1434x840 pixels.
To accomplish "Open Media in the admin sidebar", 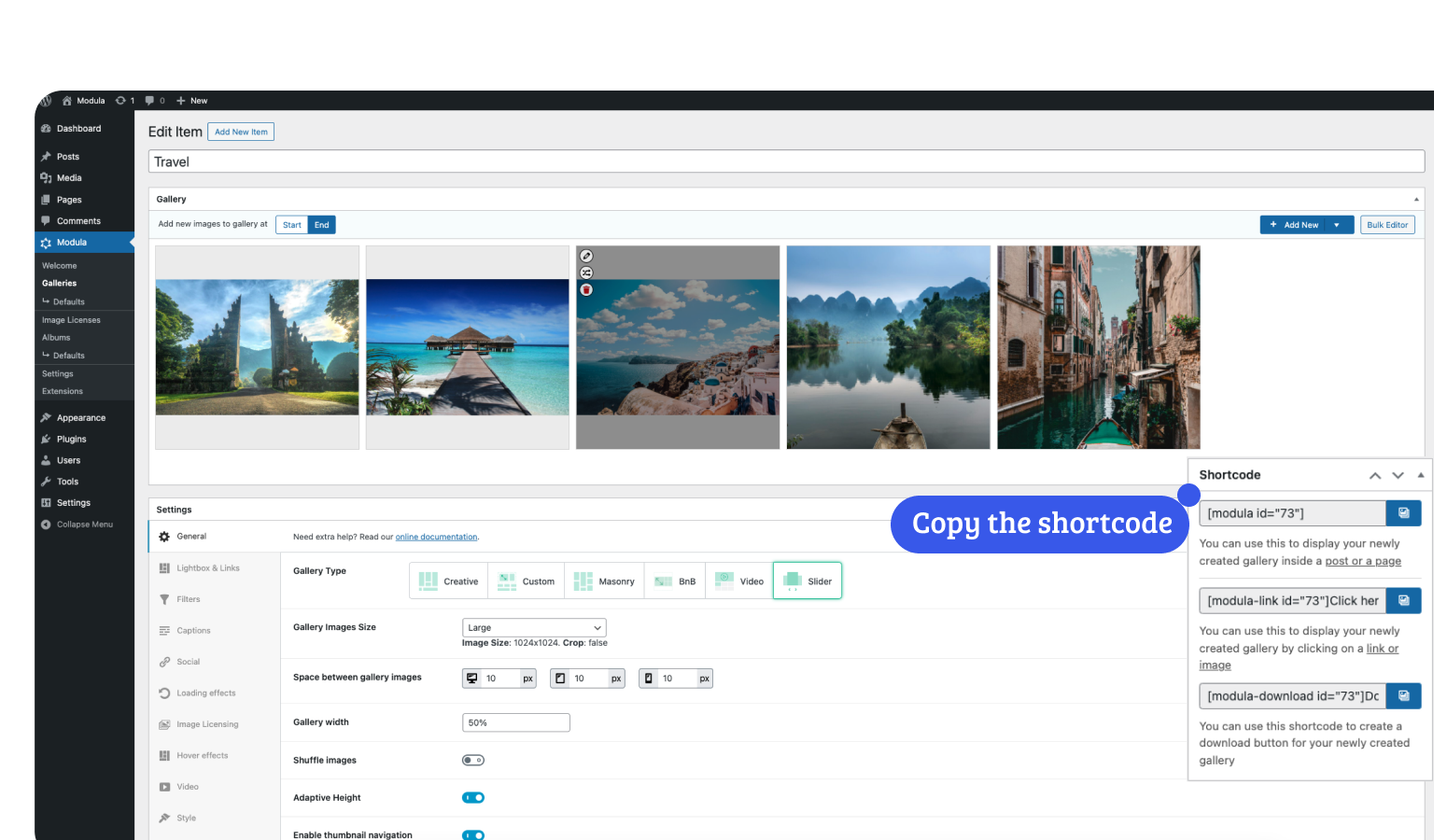I will (x=69, y=178).
